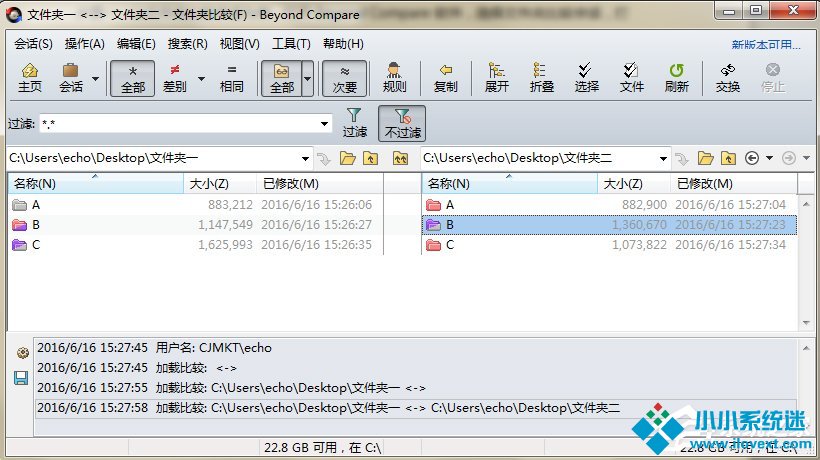Viewport: 820px width, 460px height.
Task: Open the 会话 toolbar button dropdown arrow
Action: (96, 78)
